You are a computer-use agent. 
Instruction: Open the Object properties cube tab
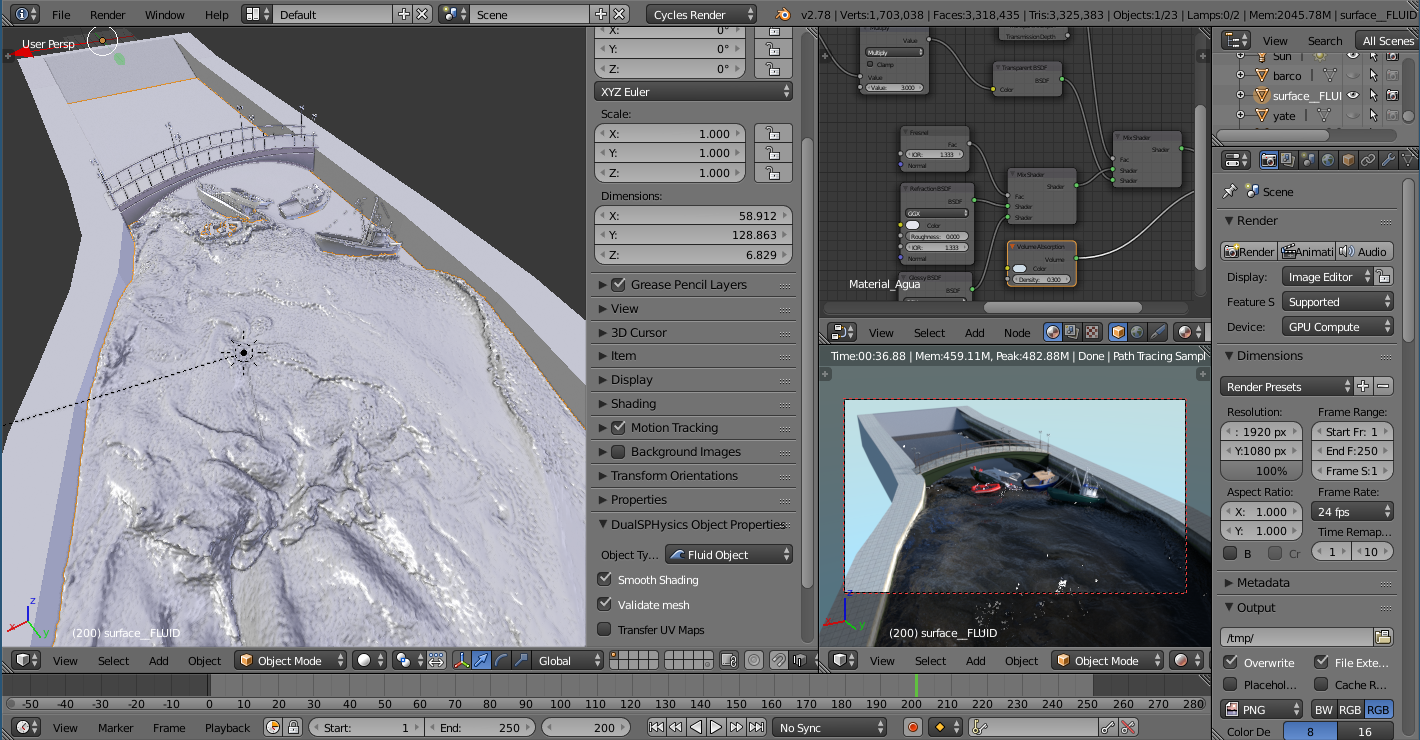point(1348,160)
